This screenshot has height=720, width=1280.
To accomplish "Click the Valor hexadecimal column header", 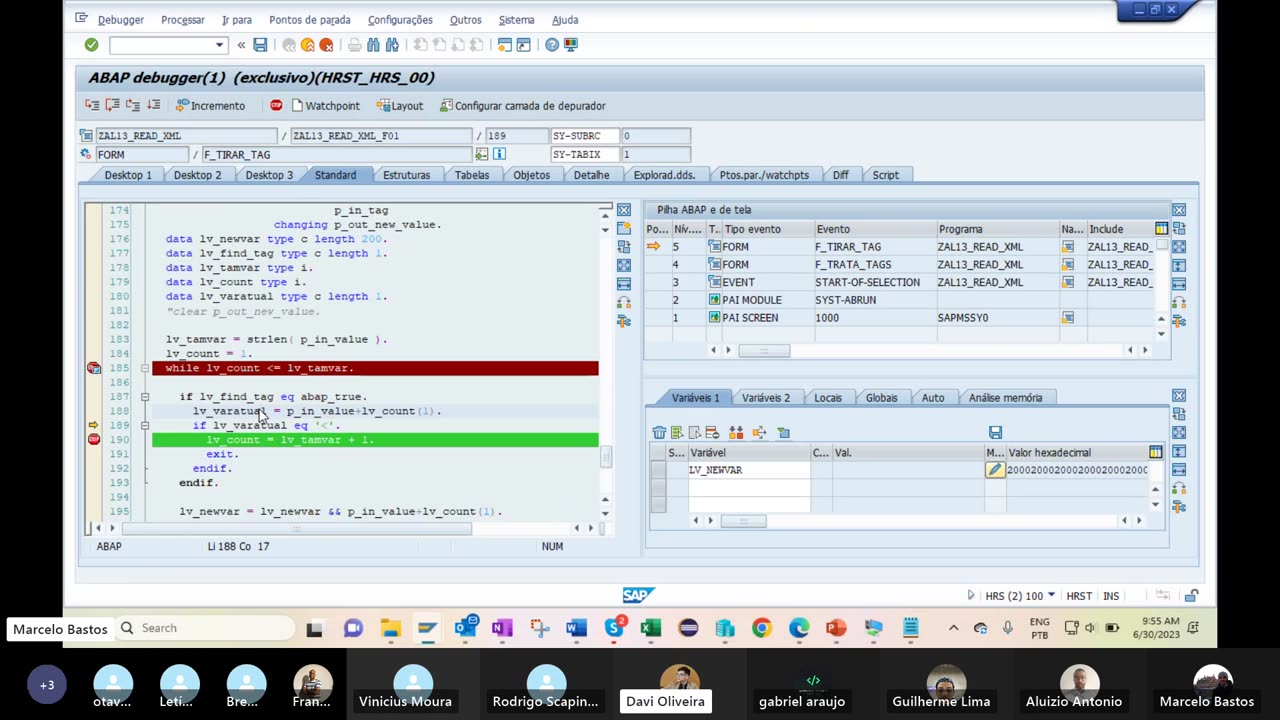I will tap(1076, 453).
